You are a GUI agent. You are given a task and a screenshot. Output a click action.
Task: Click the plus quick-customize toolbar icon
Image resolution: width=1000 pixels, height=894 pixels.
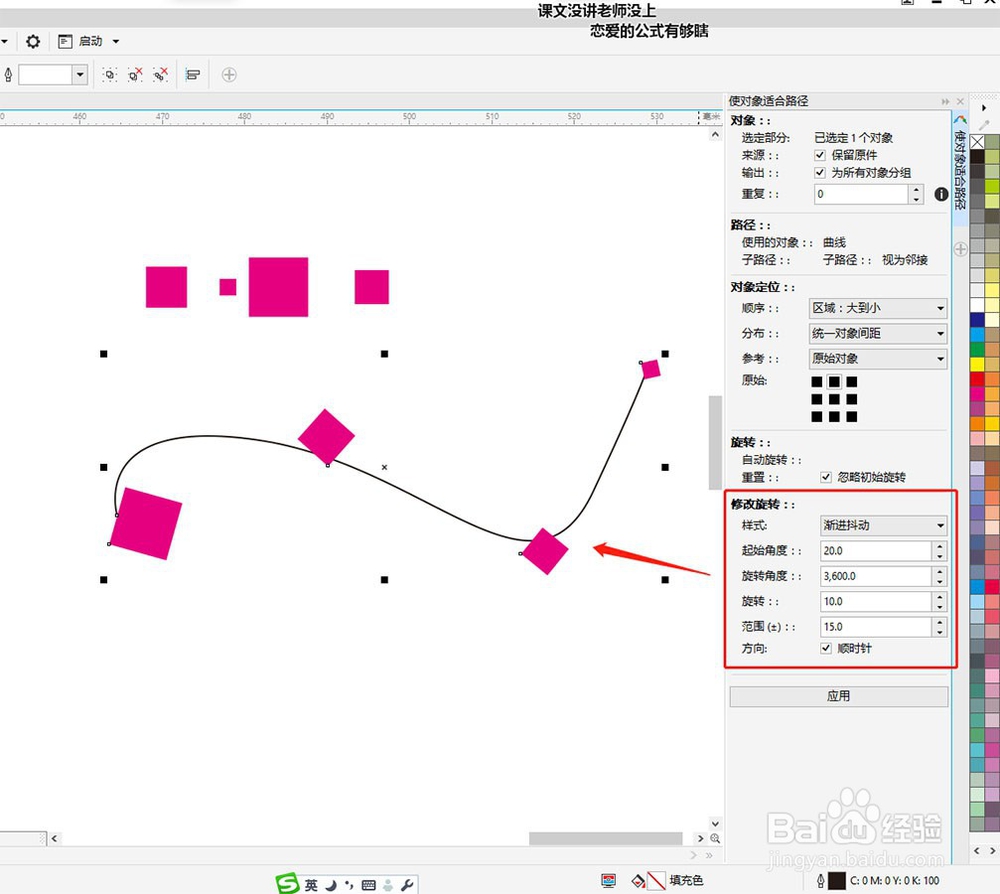coord(229,75)
